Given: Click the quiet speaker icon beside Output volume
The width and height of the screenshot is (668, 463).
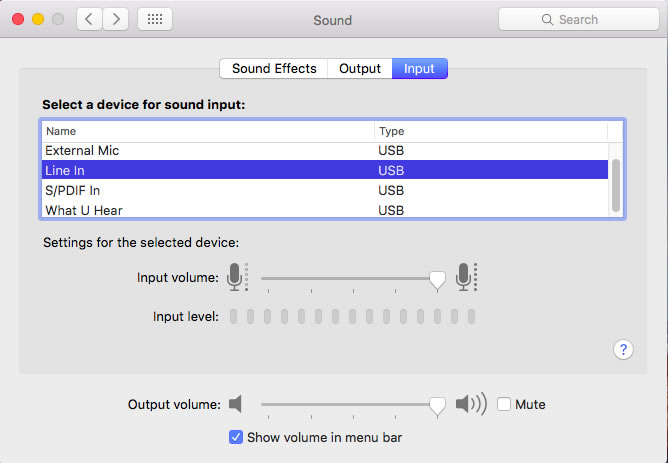Looking at the screenshot, I should 236,404.
